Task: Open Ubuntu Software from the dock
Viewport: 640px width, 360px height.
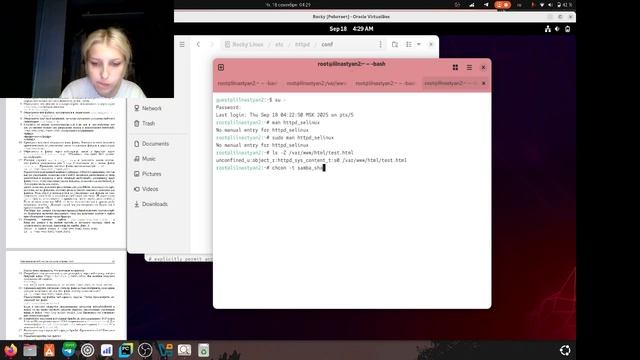Action: (x=49, y=350)
